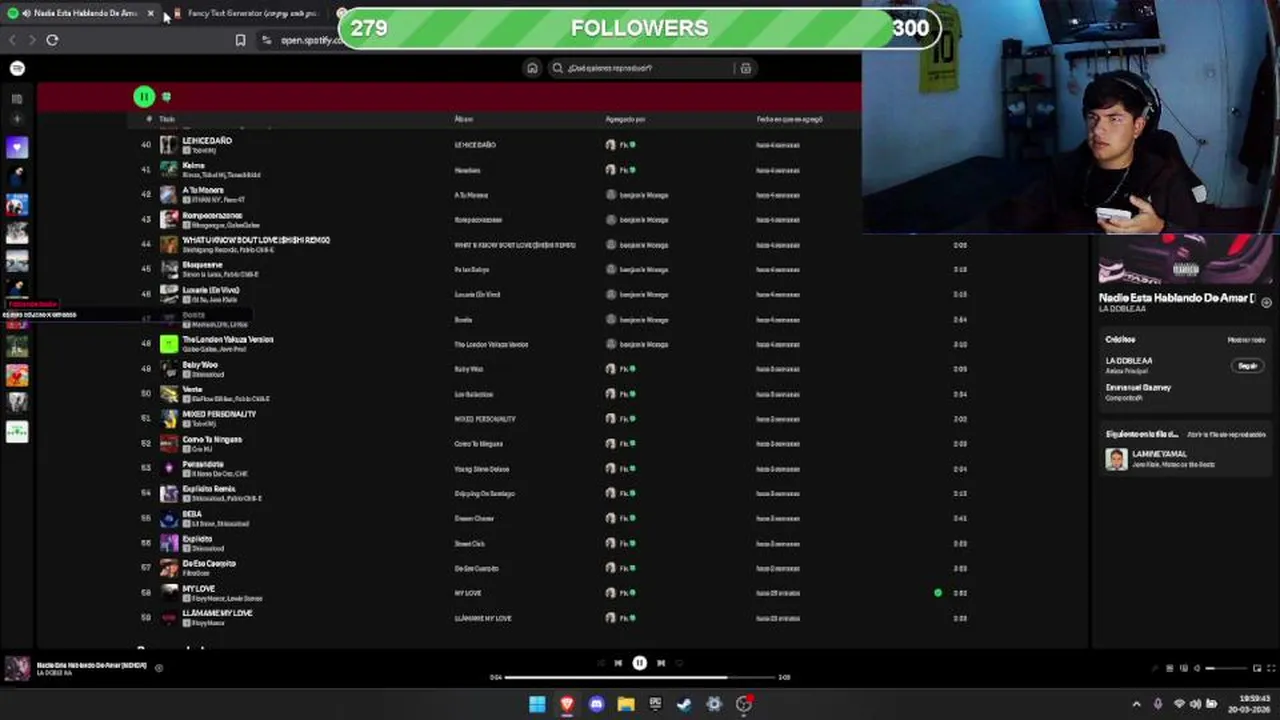
Task: Select the track A Tu Manera
Action: pos(203,190)
